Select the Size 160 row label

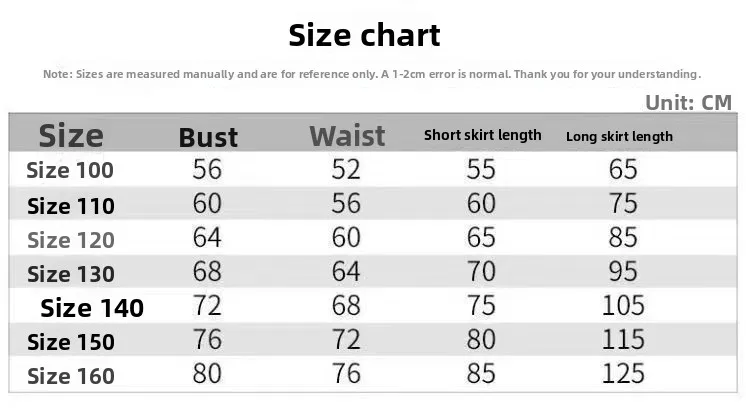71,377
